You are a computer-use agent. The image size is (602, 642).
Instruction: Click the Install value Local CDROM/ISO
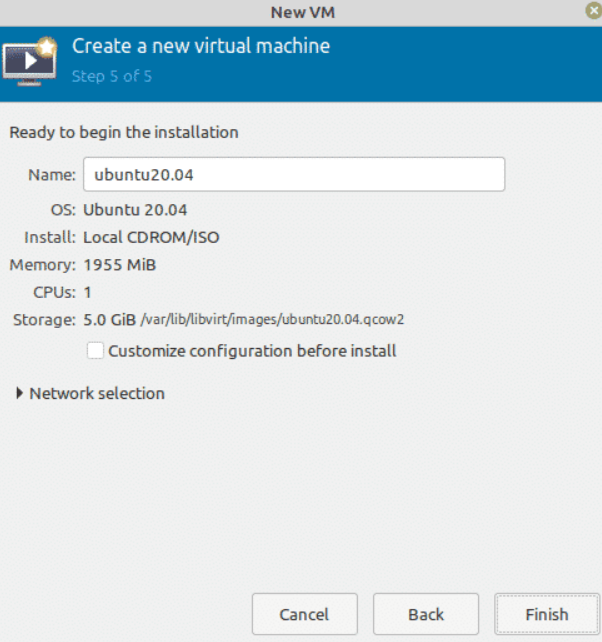[x=151, y=237]
